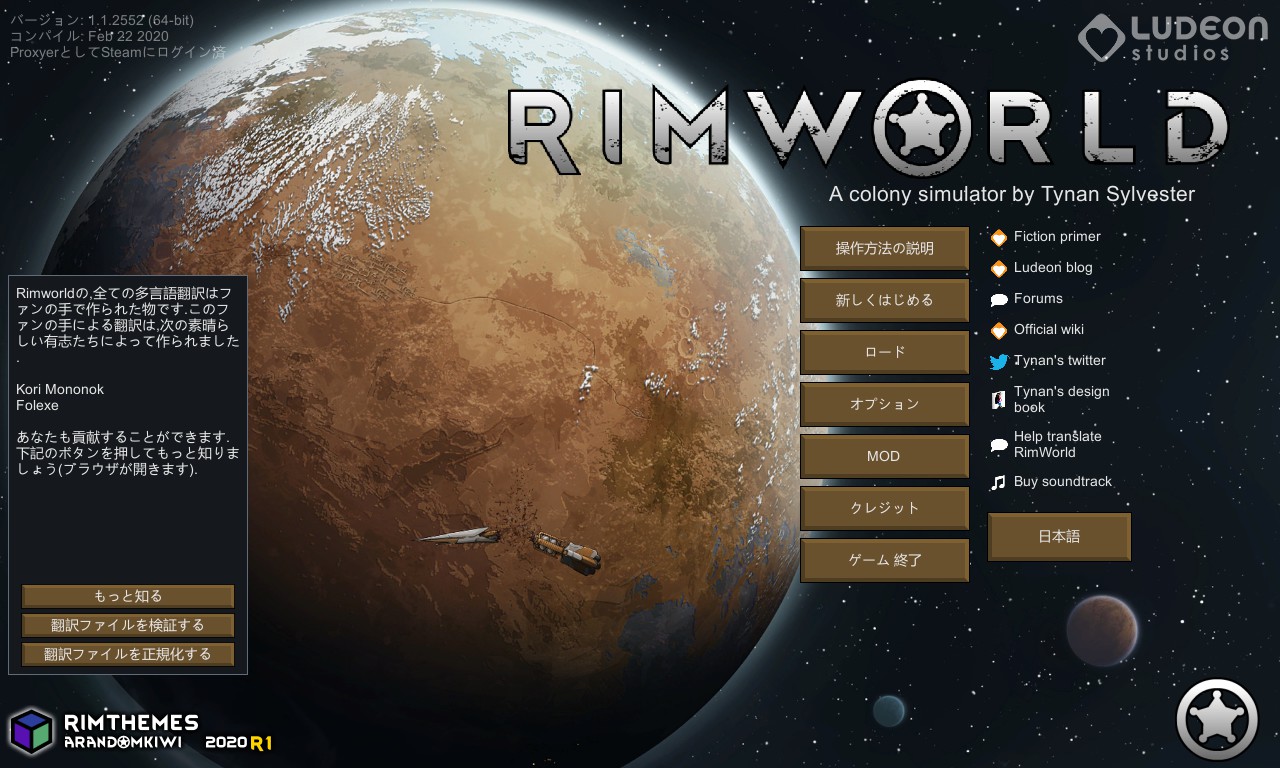The image size is (1280, 768).
Task: Click the もっと知る button
Action: tap(128, 596)
